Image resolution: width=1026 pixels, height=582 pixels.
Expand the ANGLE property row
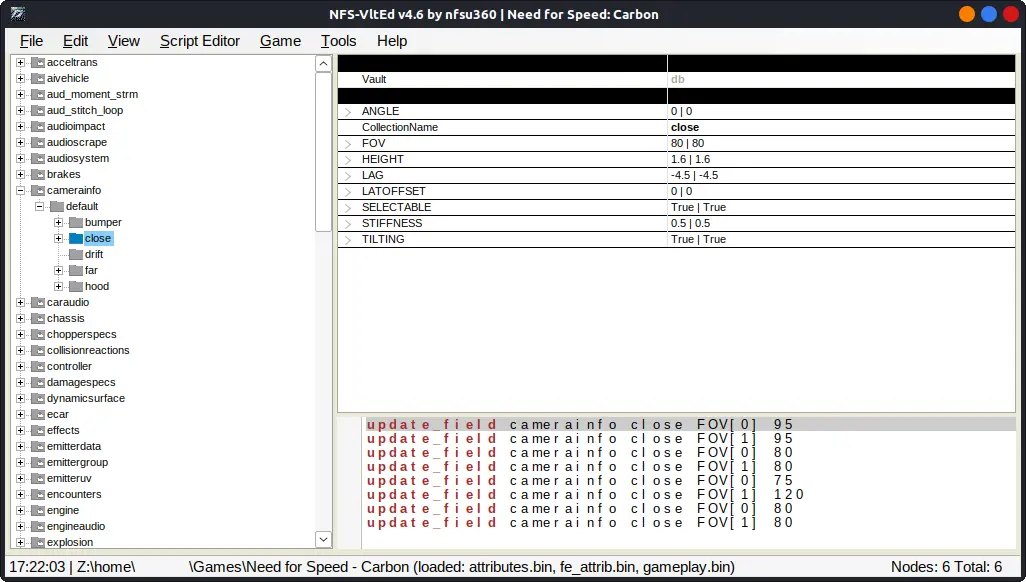coord(348,112)
